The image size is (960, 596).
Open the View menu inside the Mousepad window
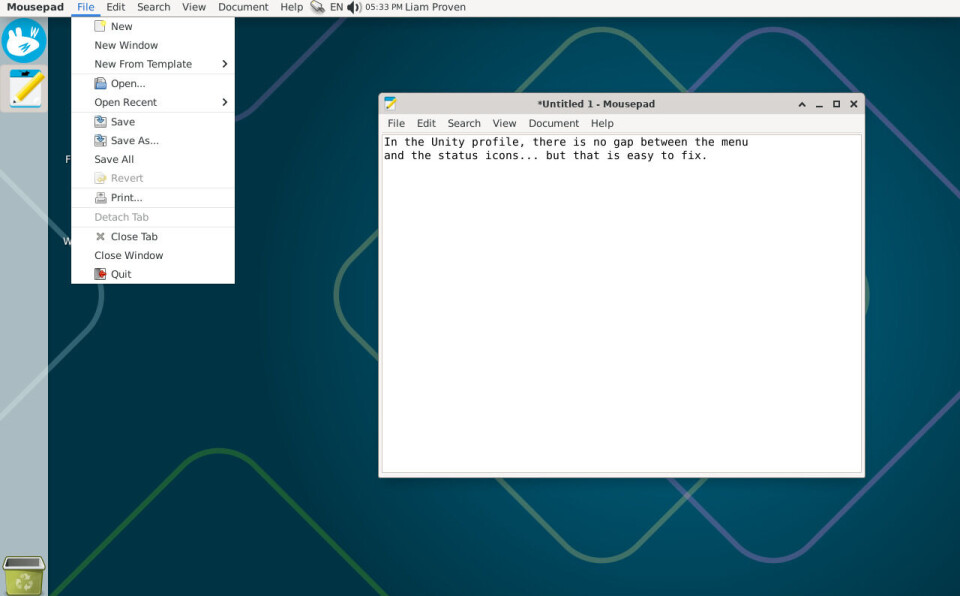tap(504, 123)
